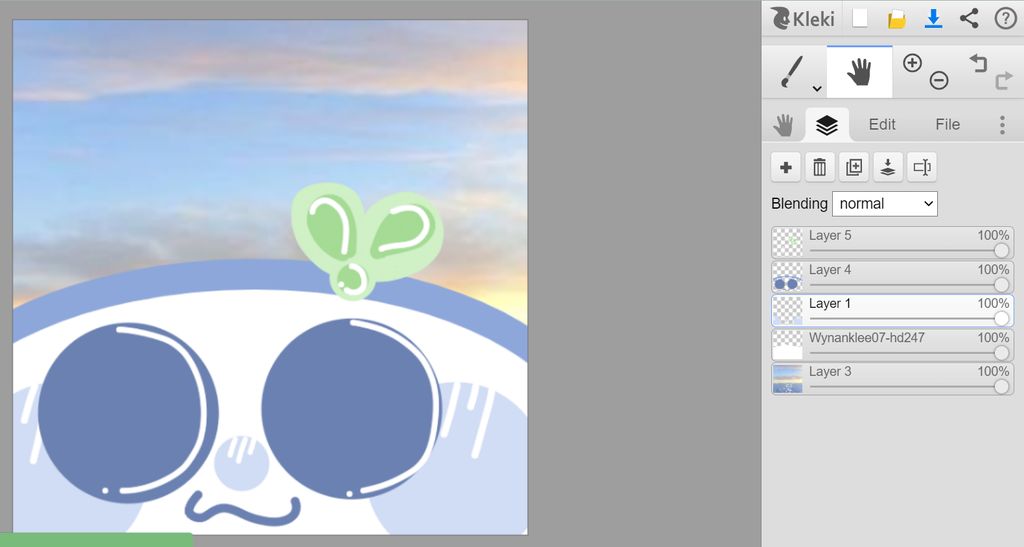Click the left eye on the canvas
Viewport: 1024px width, 547px height.
click(x=127, y=413)
